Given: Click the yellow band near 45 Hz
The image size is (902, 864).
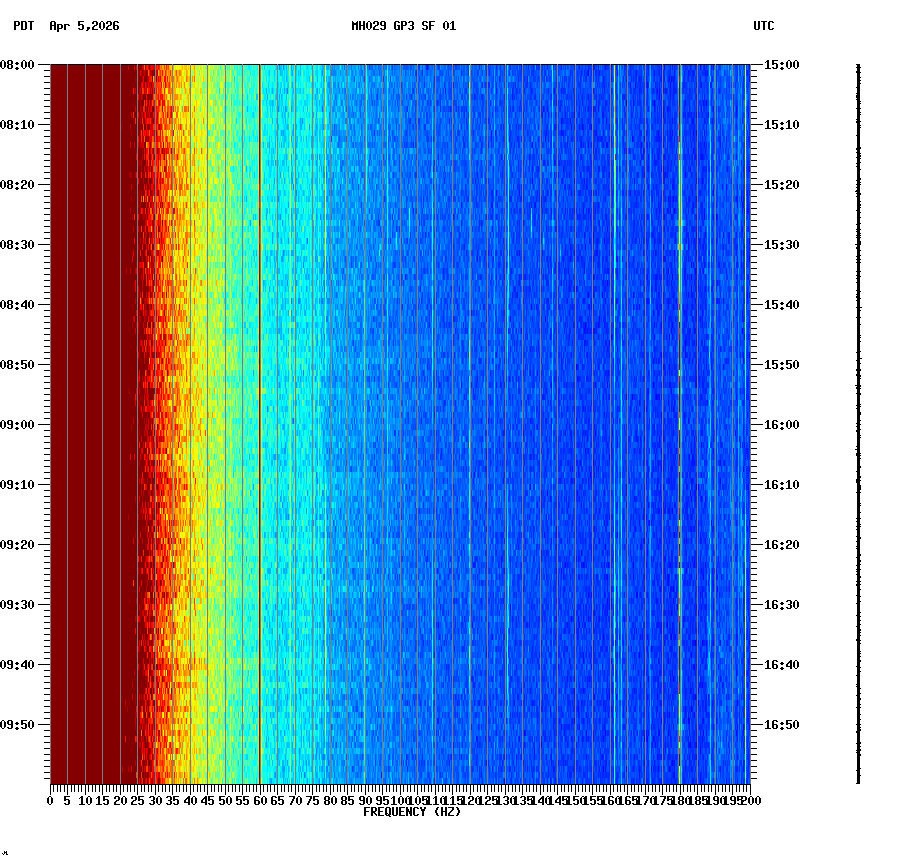Looking at the screenshot, I should 207,400.
